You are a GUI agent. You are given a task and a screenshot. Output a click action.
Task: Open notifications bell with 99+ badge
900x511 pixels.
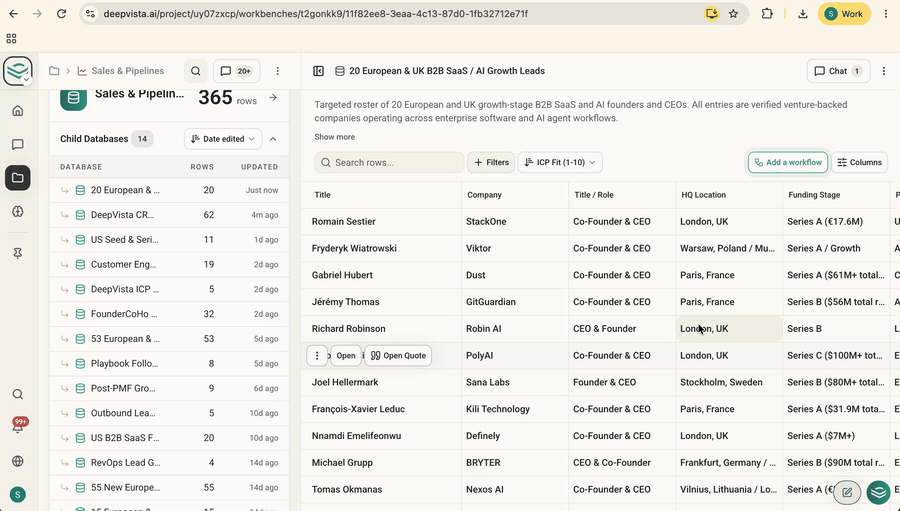tap(18, 428)
